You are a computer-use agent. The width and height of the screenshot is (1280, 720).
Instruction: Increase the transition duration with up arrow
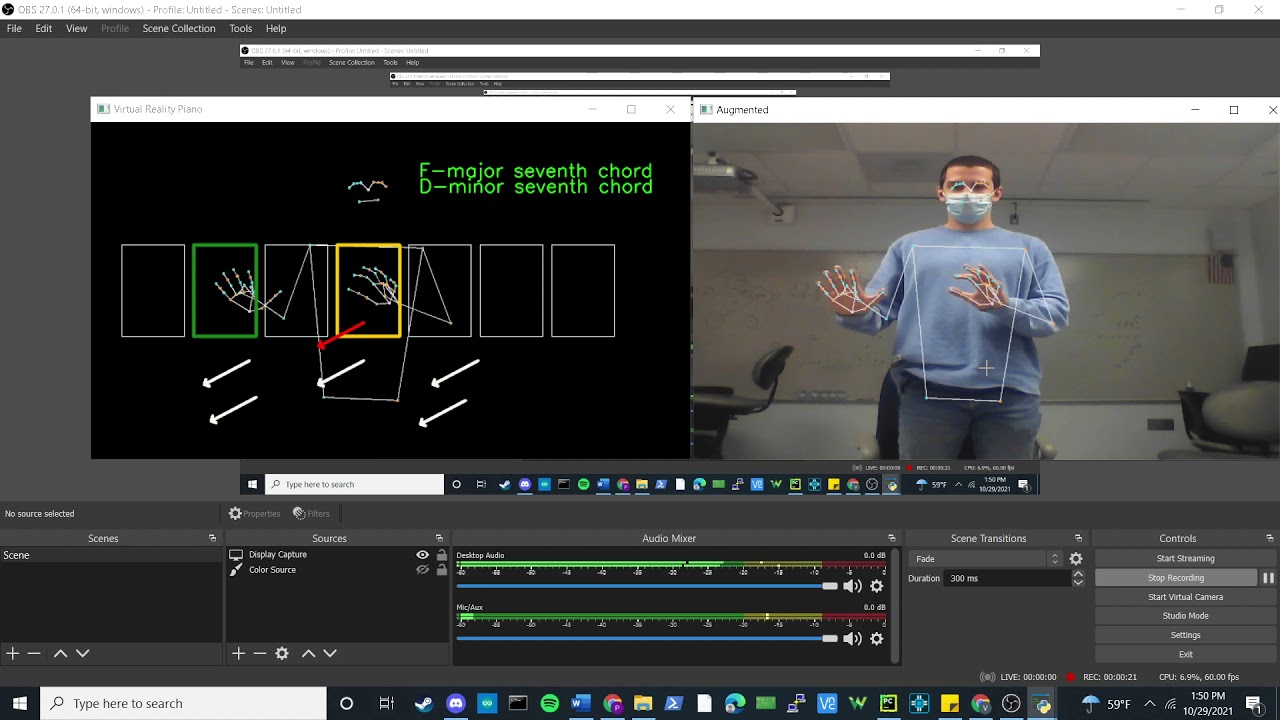pos(1078,574)
